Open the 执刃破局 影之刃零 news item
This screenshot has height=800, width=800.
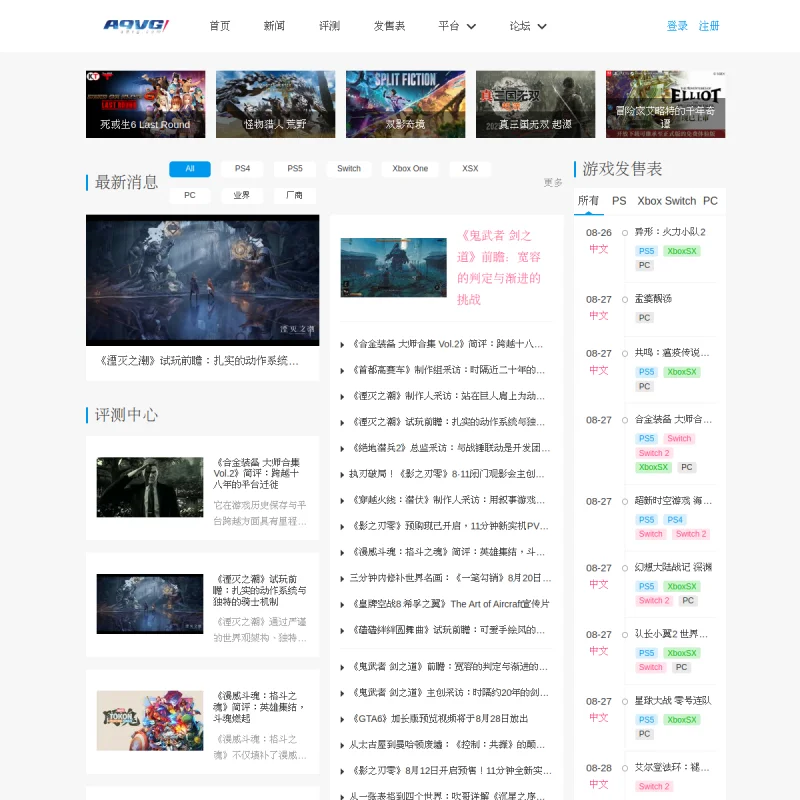pyautogui.click(x=446, y=474)
